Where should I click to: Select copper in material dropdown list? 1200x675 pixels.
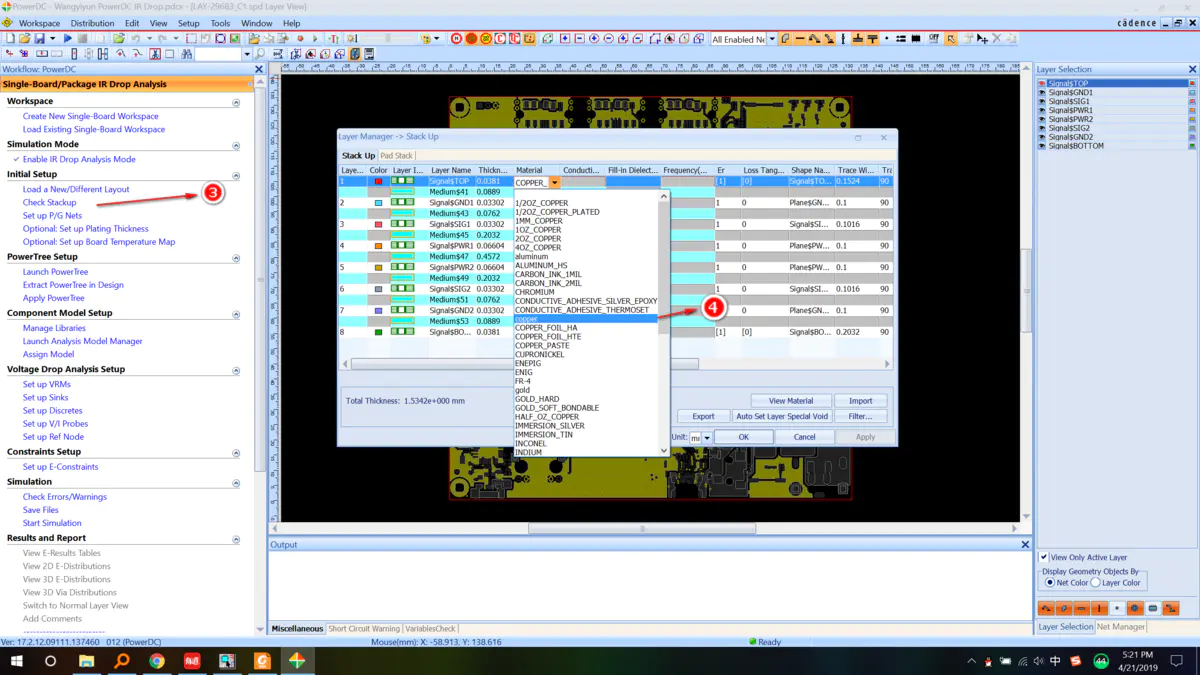coord(585,319)
